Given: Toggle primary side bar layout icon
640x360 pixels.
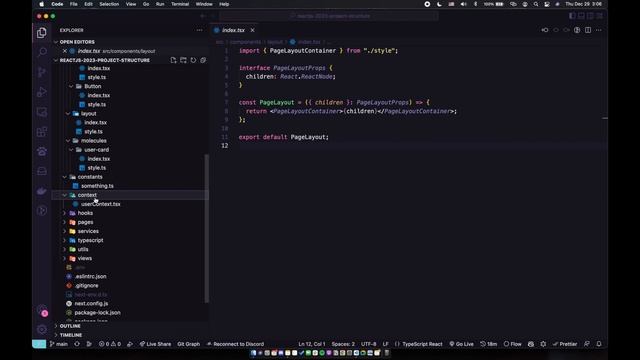Looking at the screenshot, I should 572,16.
